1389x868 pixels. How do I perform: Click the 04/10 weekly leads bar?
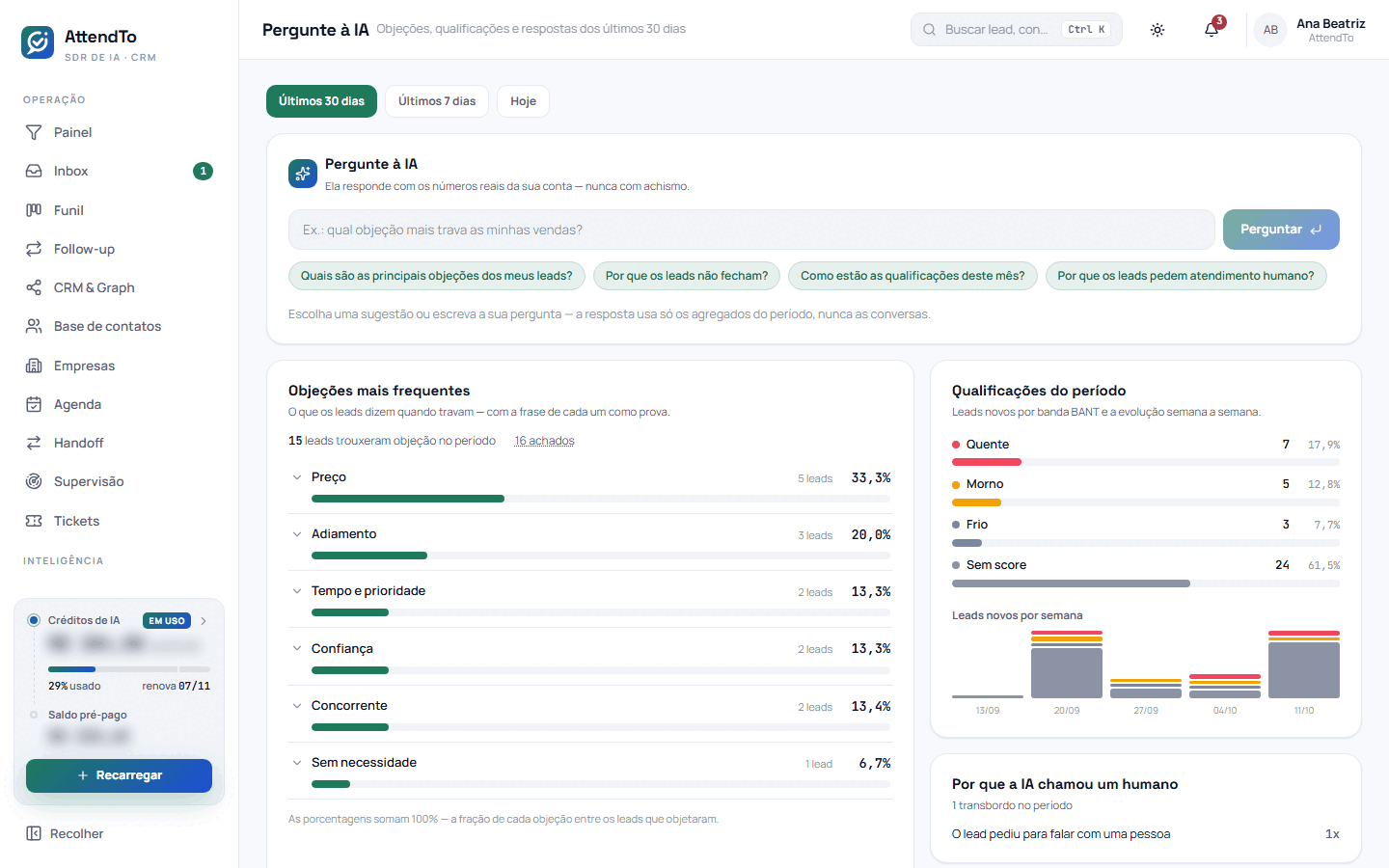1225,686
